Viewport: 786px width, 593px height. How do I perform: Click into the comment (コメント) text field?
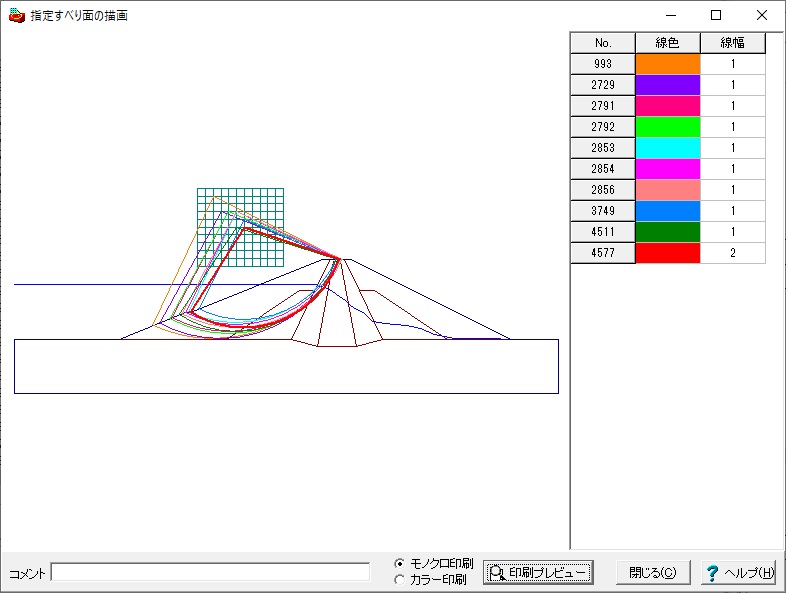click(x=210, y=572)
